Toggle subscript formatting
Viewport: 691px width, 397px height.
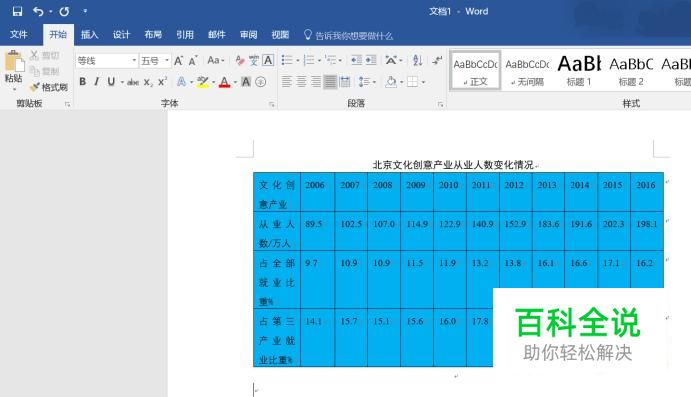coord(148,82)
